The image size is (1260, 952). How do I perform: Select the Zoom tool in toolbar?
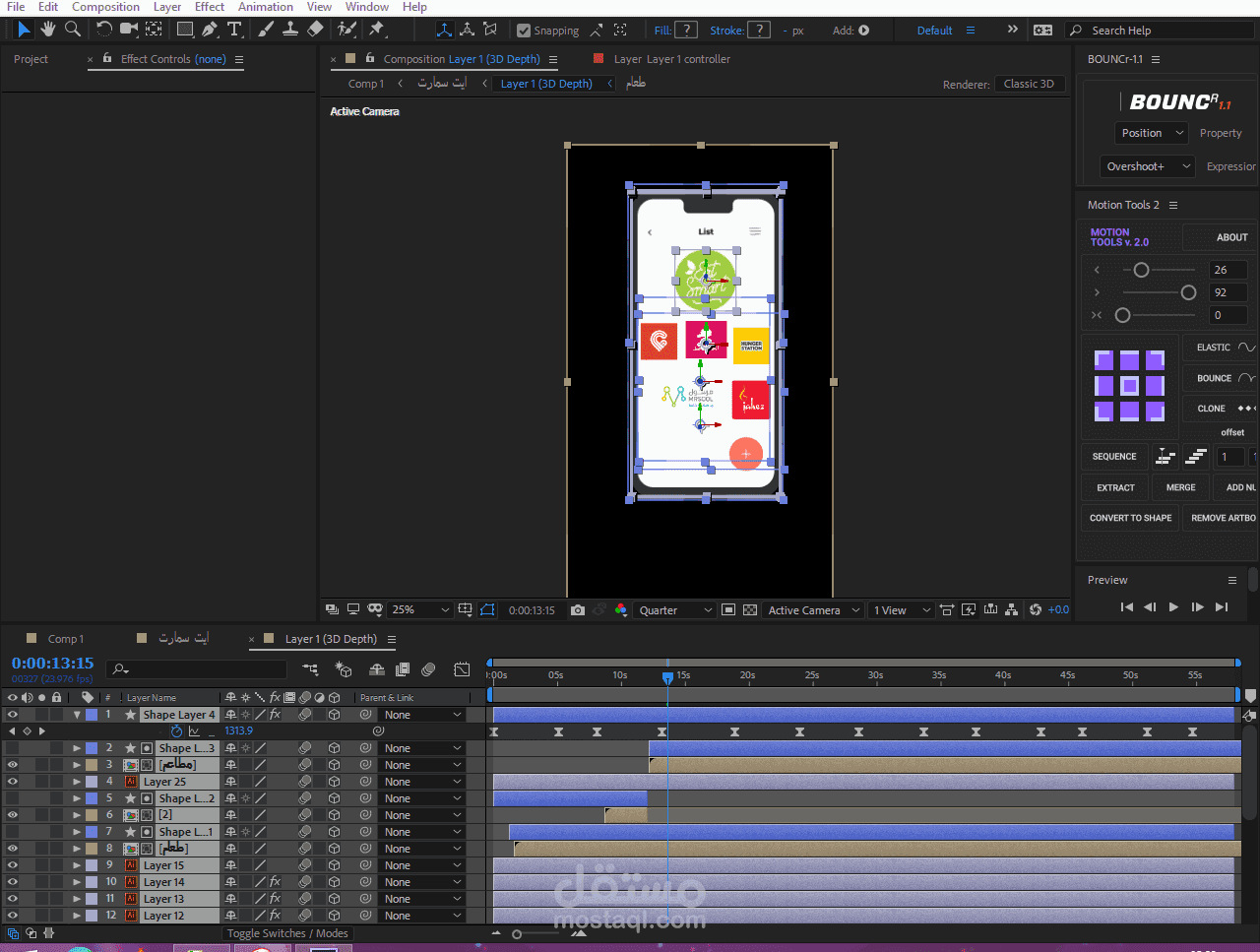coord(73,30)
